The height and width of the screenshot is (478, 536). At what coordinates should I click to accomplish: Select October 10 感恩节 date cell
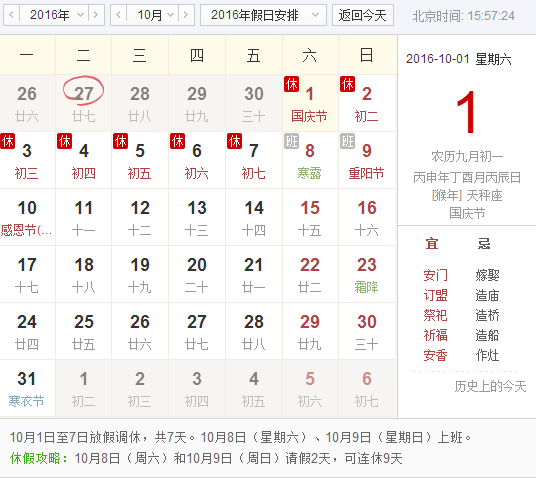pos(27,217)
